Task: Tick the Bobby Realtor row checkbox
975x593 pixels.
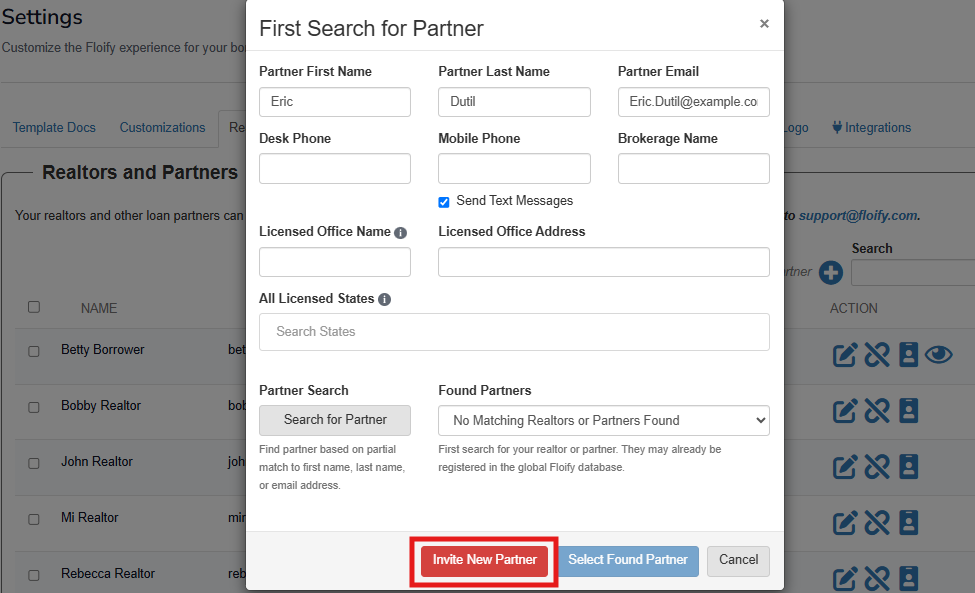Action: click(x=34, y=407)
